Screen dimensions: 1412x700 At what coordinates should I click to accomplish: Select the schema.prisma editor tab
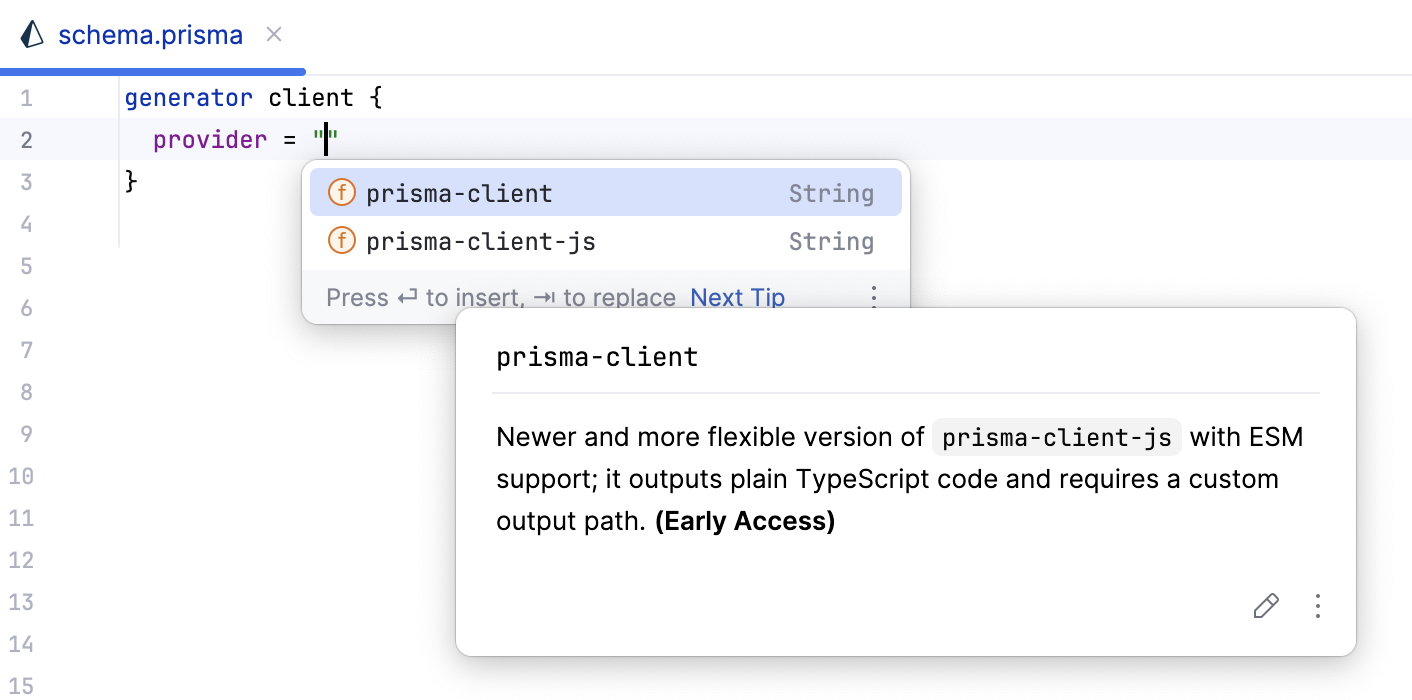[x=150, y=34]
